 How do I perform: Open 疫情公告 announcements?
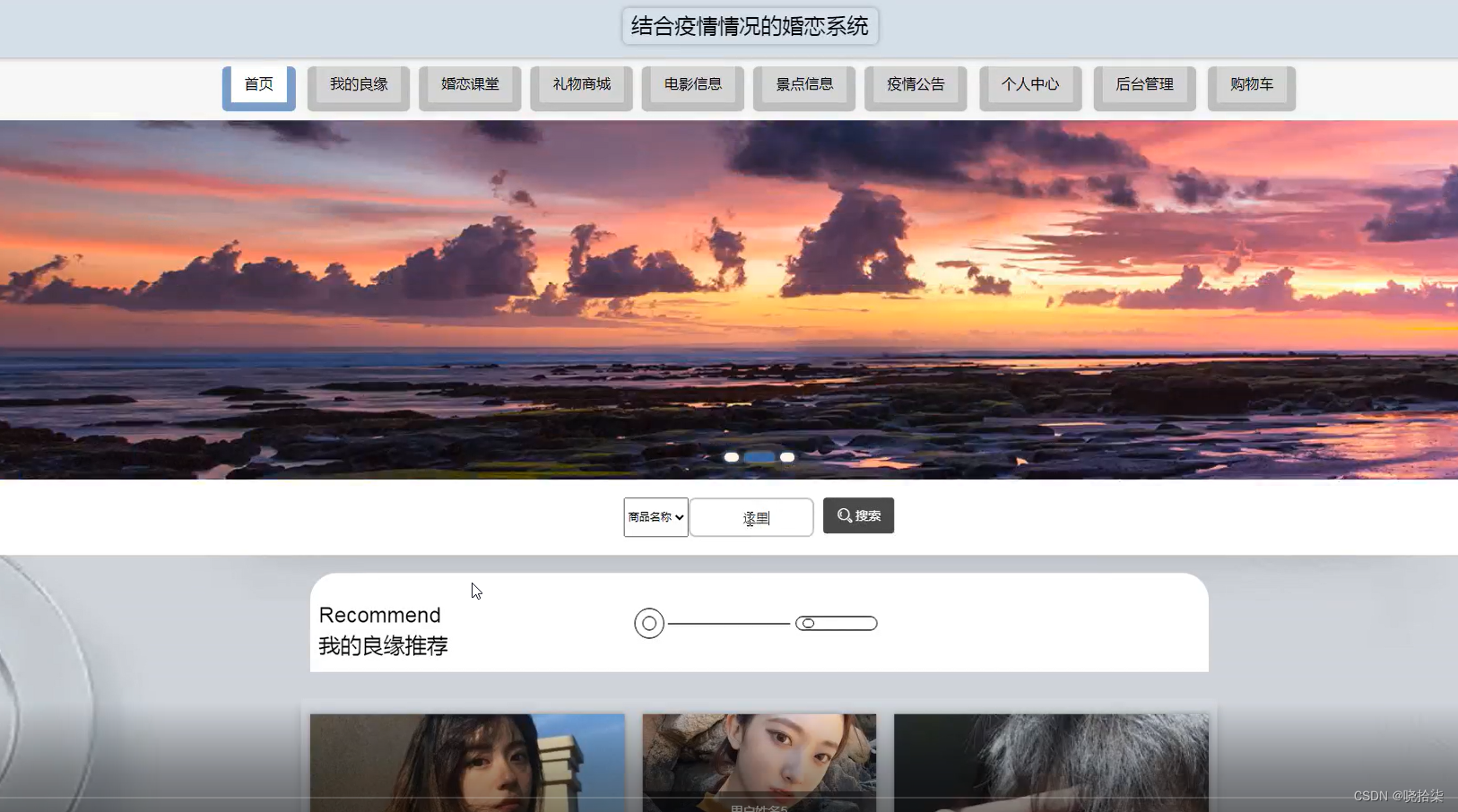[916, 87]
